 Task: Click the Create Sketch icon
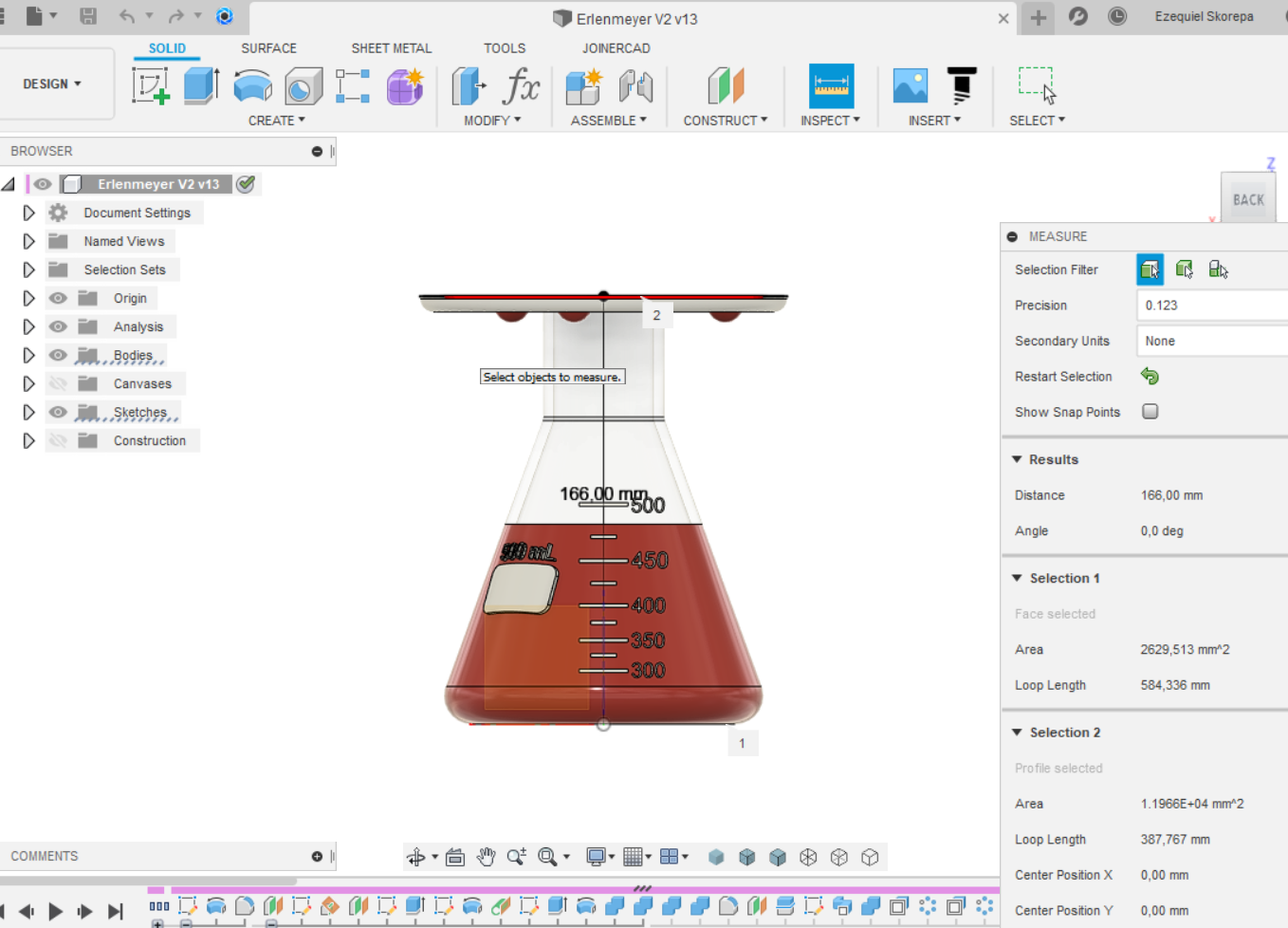pyautogui.click(x=150, y=86)
